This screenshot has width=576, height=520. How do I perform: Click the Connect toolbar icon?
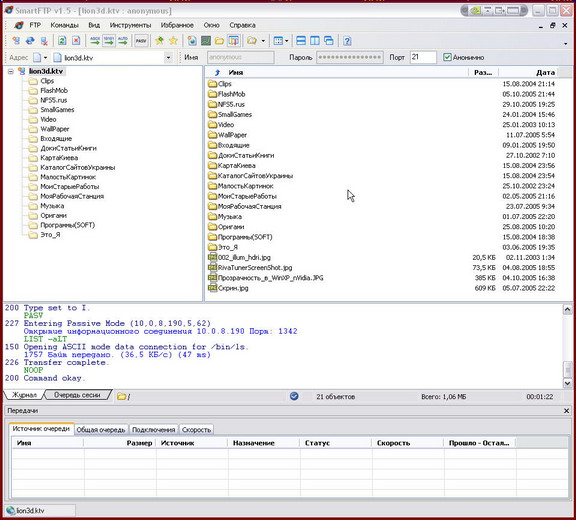pos(16,41)
